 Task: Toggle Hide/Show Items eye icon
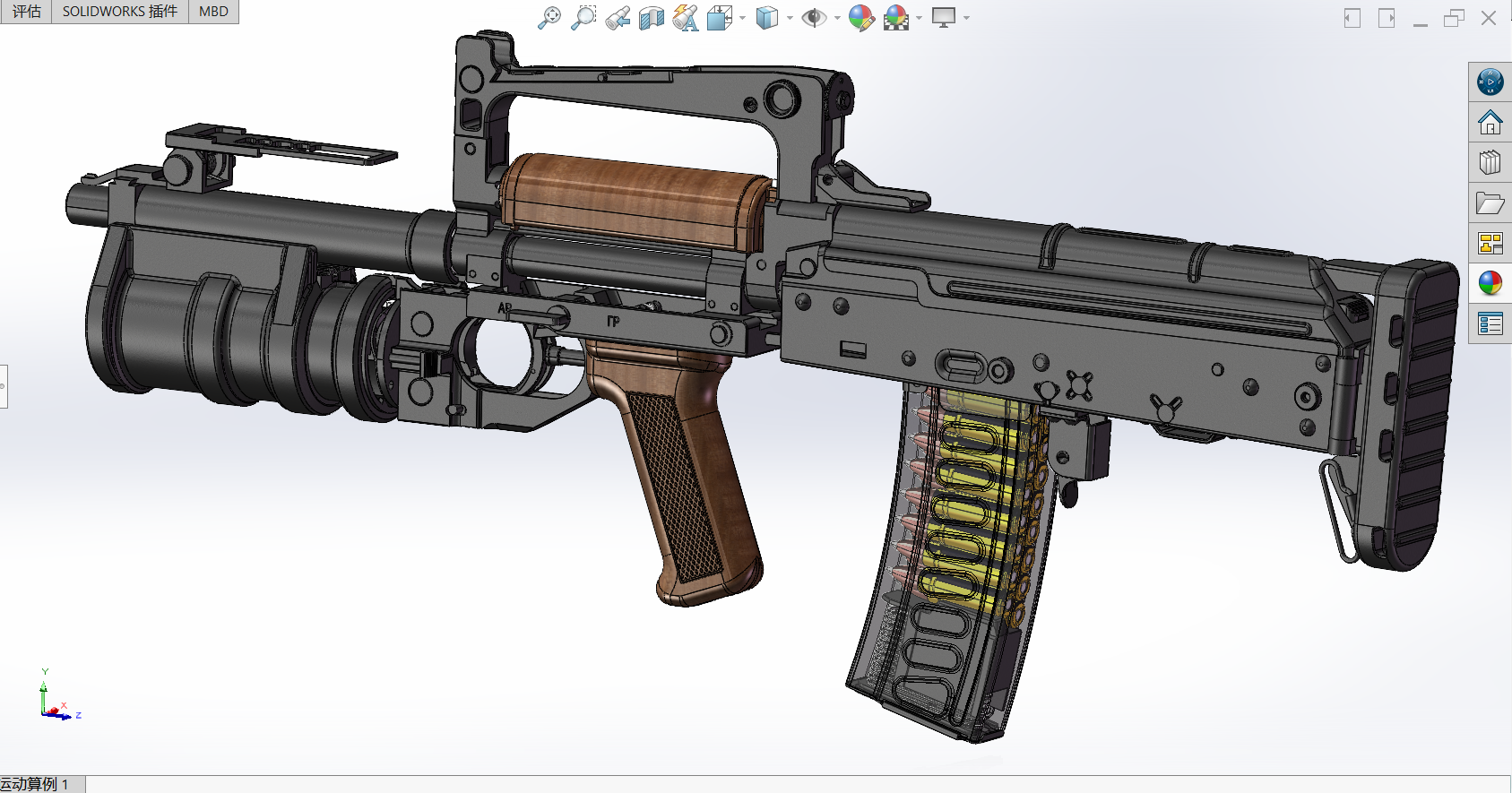click(x=814, y=18)
